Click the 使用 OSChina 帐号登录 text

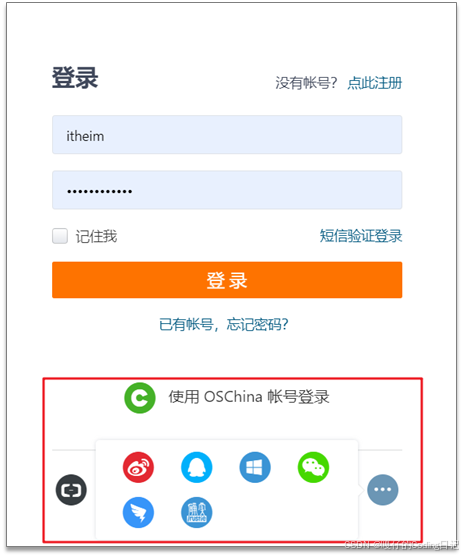(249, 397)
